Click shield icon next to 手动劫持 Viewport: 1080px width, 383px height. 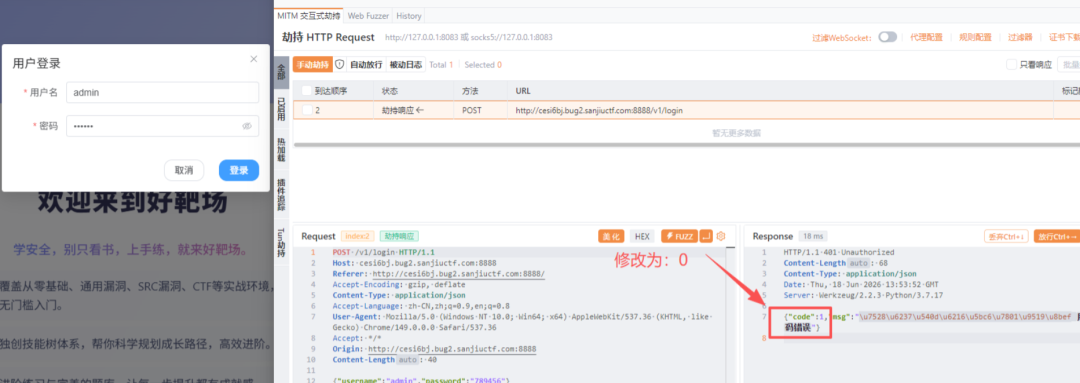(x=339, y=64)
